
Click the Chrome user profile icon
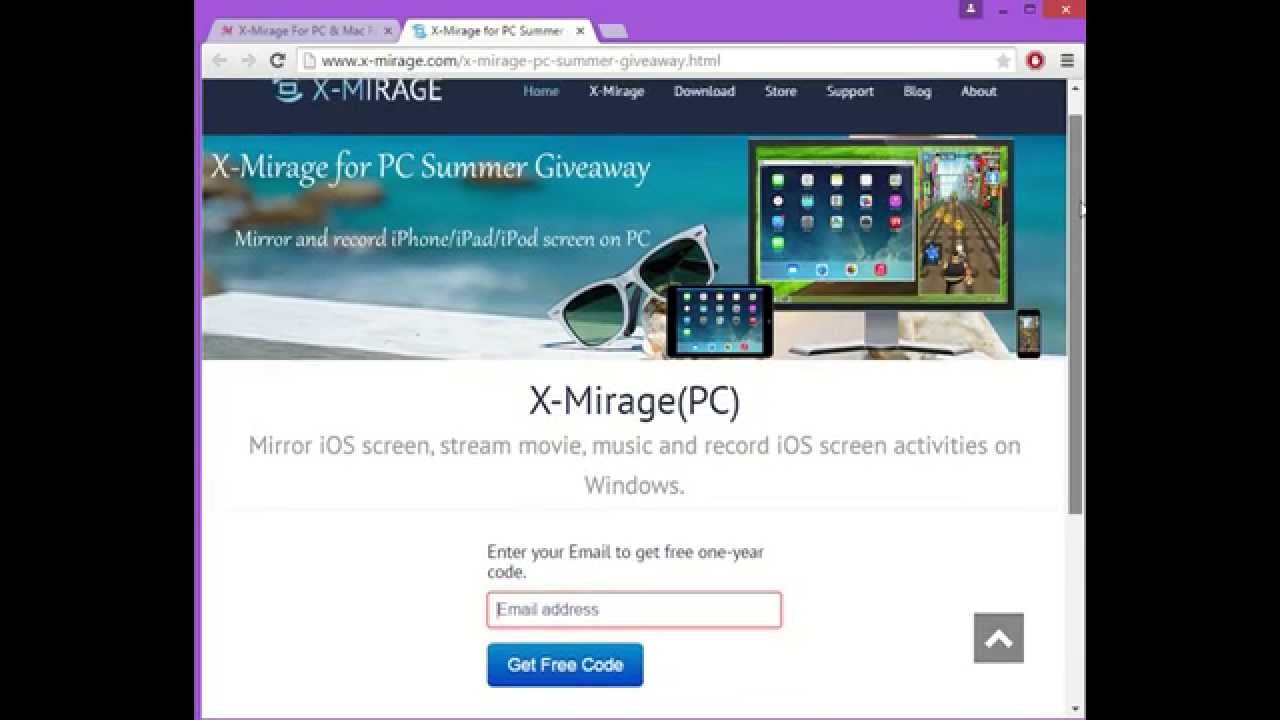pos(970,8)
